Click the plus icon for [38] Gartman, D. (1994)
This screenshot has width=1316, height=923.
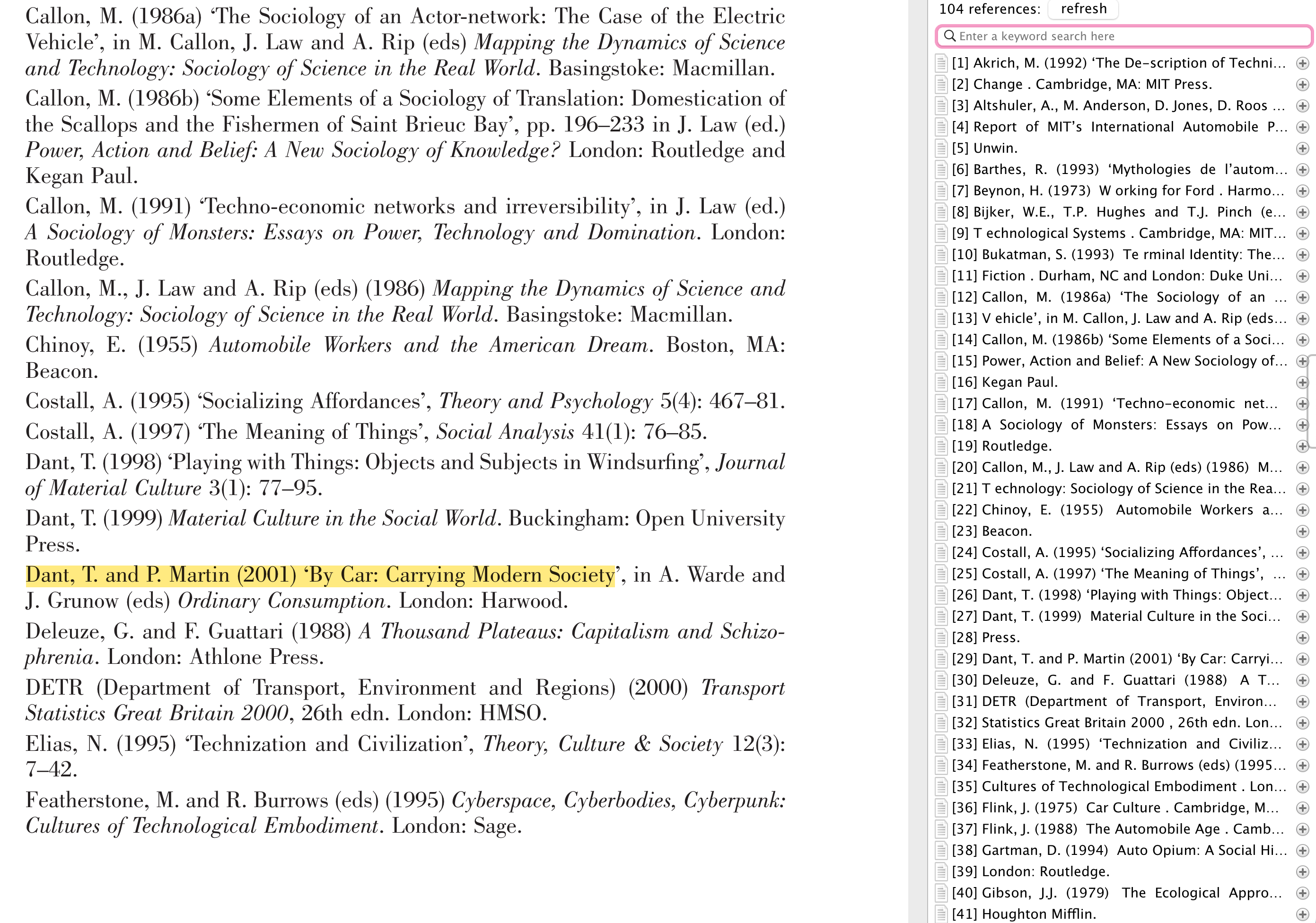(1302, 850)
